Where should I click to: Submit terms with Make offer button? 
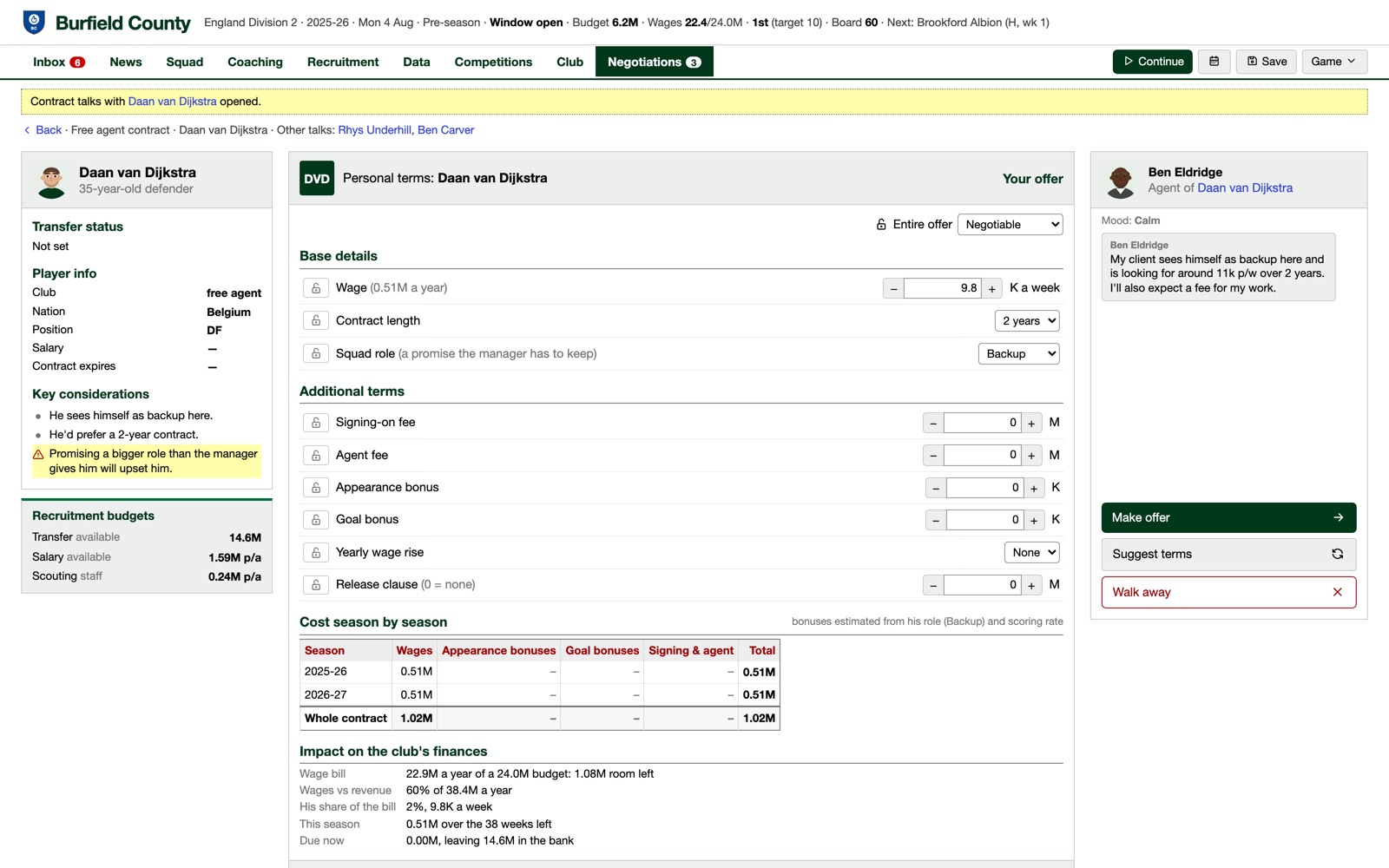click(x=1228, y=517)
